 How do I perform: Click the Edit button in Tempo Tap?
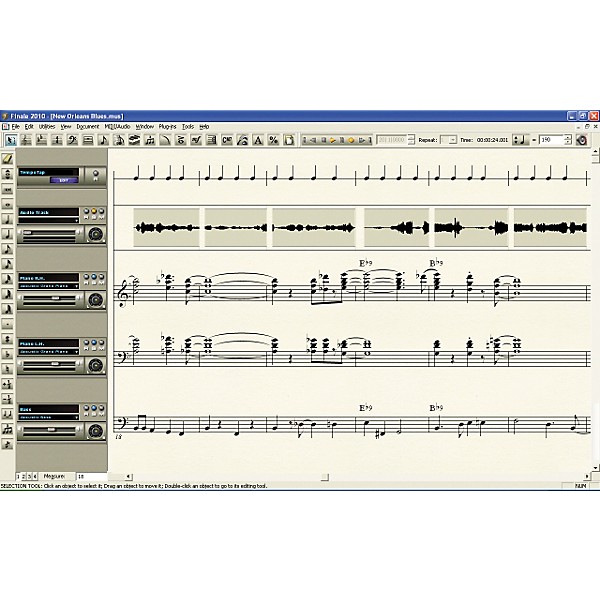pyautogui.click(x=64, y=180)
